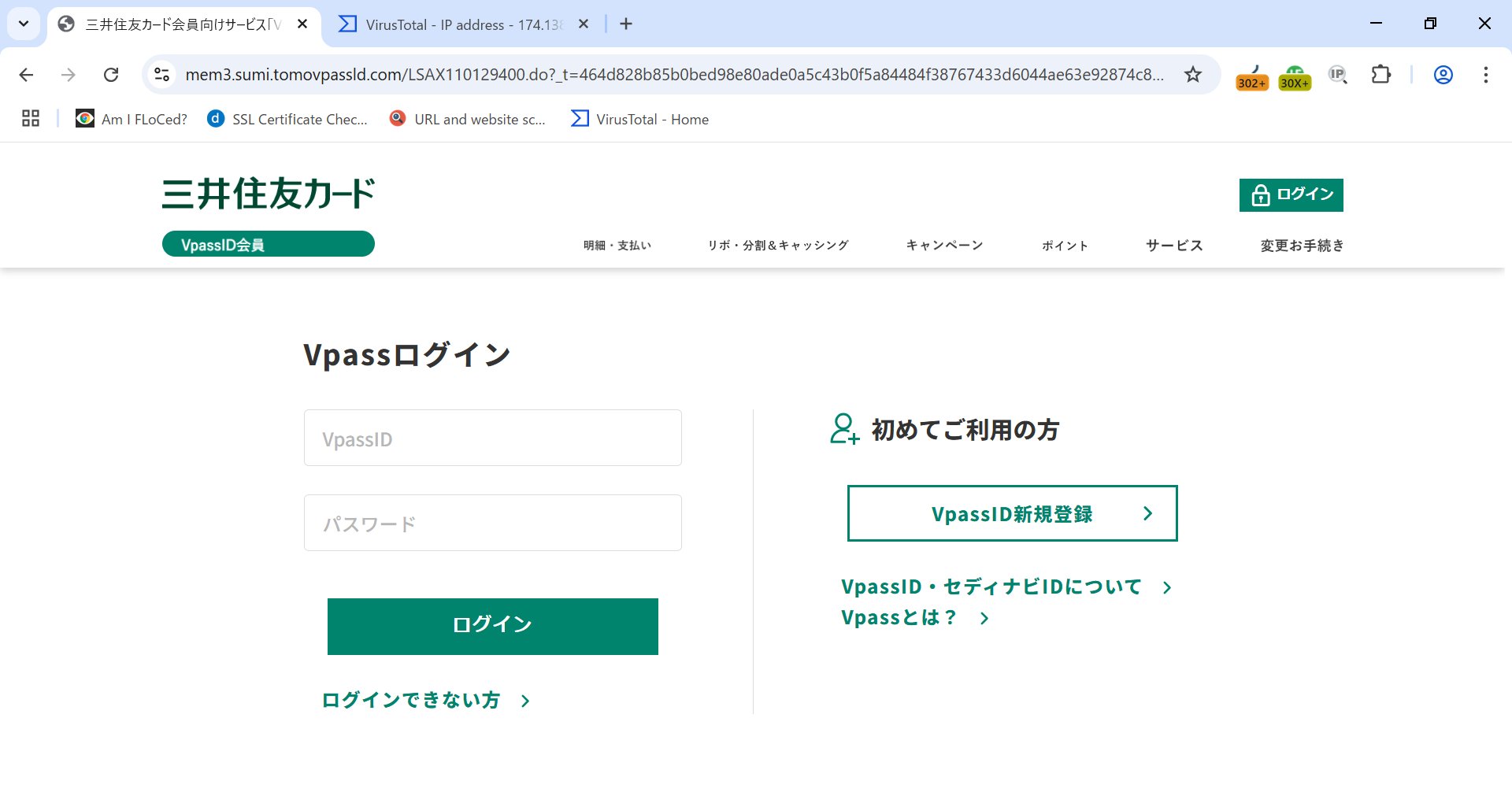Open VpassID・セディナビIDについて link
1512x803 pixels.
(1006, 587)
